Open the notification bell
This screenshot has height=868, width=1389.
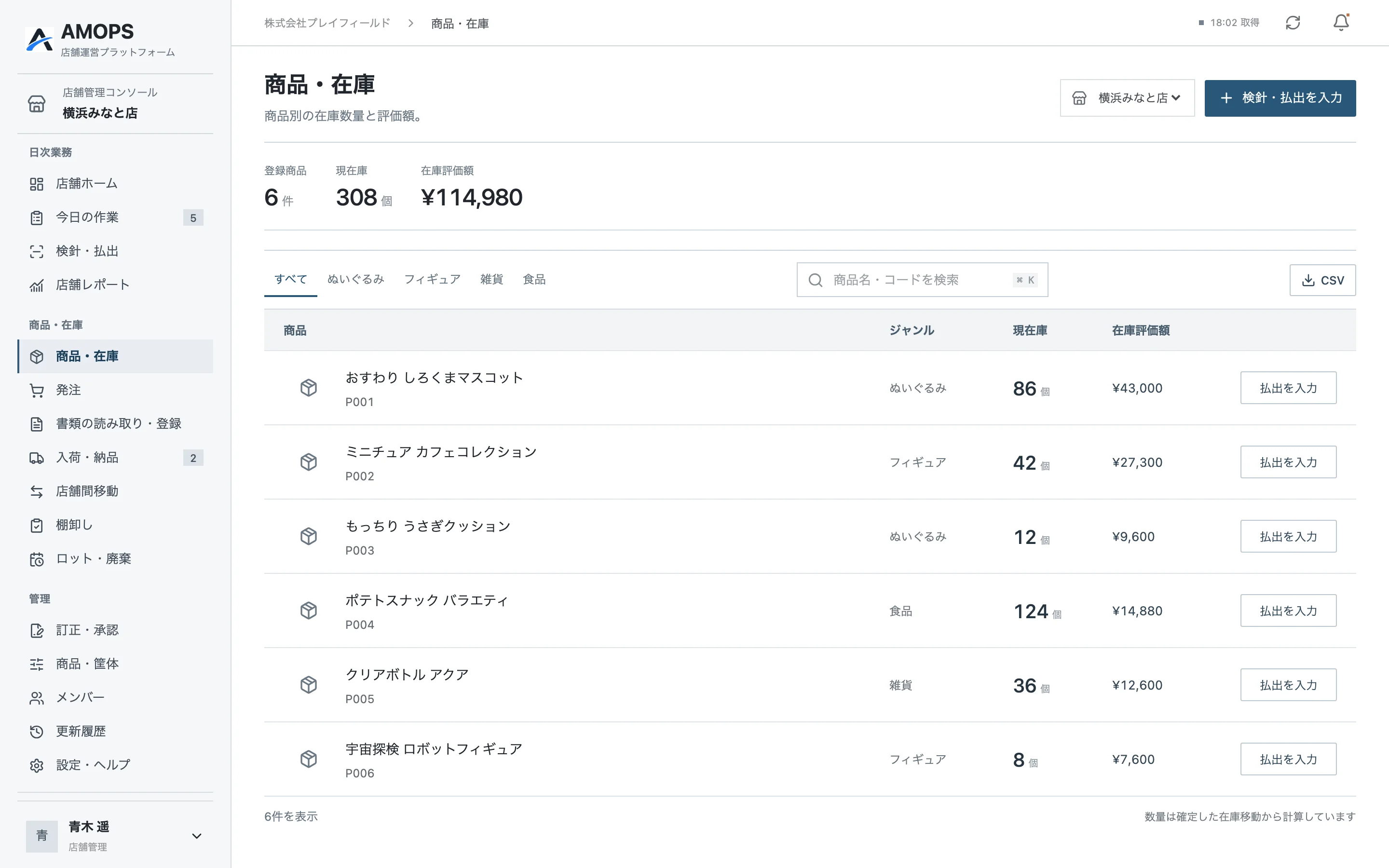click(x=1341, y=23)
